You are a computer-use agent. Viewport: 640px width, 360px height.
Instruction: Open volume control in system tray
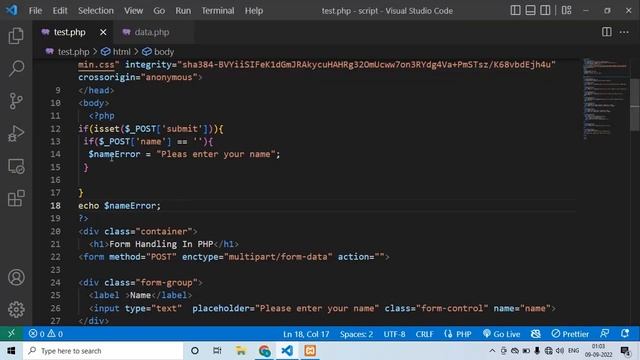coord(560,351)
